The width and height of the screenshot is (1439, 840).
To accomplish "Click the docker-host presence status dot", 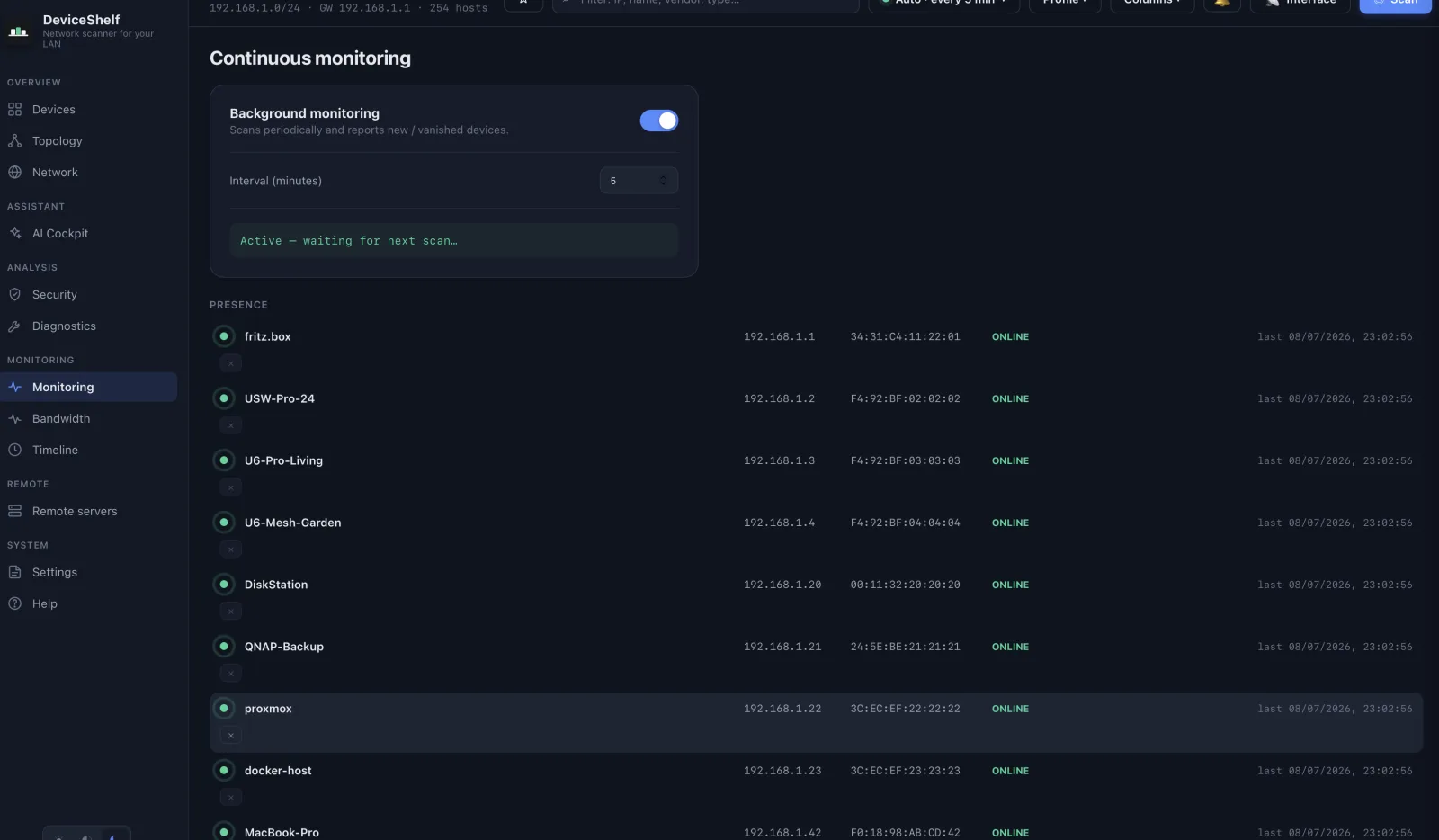I will [x=224, y=771].
